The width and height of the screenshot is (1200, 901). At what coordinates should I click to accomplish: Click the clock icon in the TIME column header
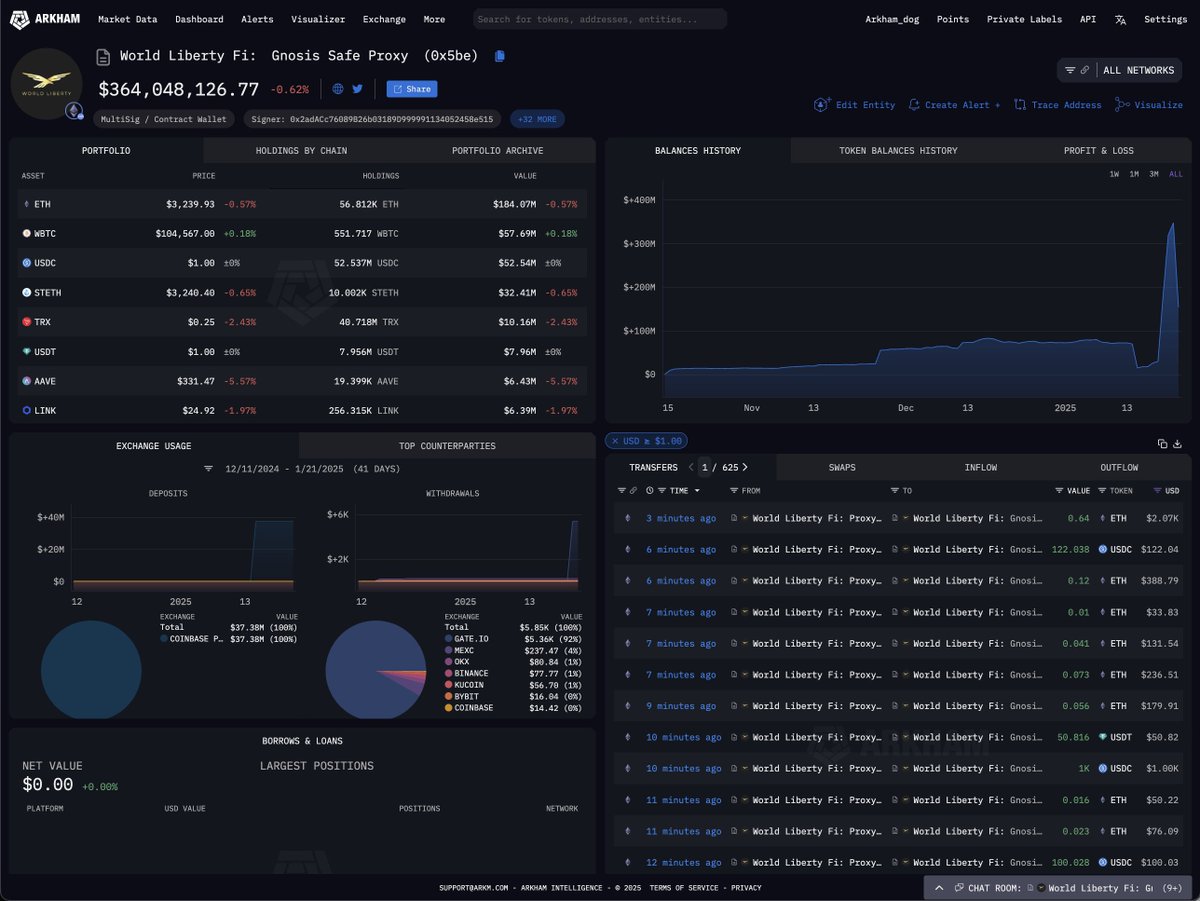pyautogui.click(x=650, y=491)
